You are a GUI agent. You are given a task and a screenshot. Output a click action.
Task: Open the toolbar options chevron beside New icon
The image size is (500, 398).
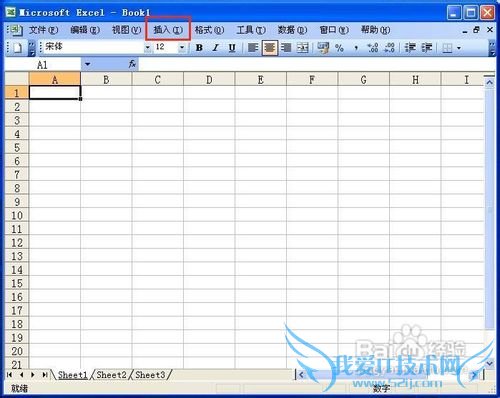pos(31,48)
